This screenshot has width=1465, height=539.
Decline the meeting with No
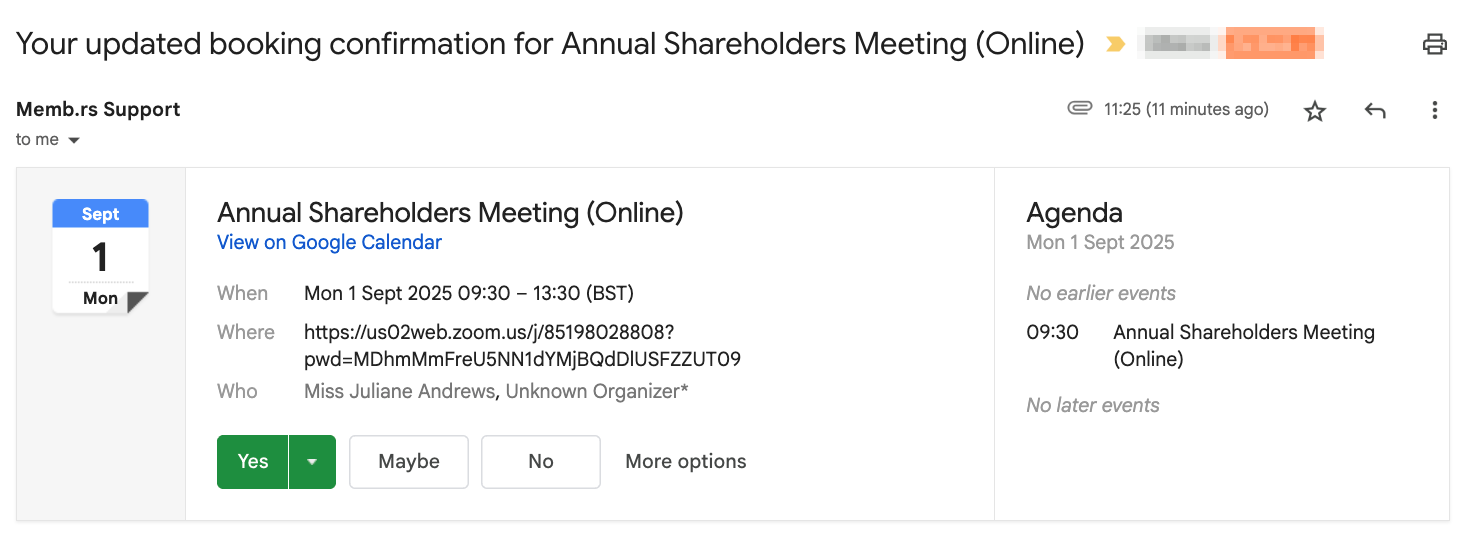coord(540,462)
